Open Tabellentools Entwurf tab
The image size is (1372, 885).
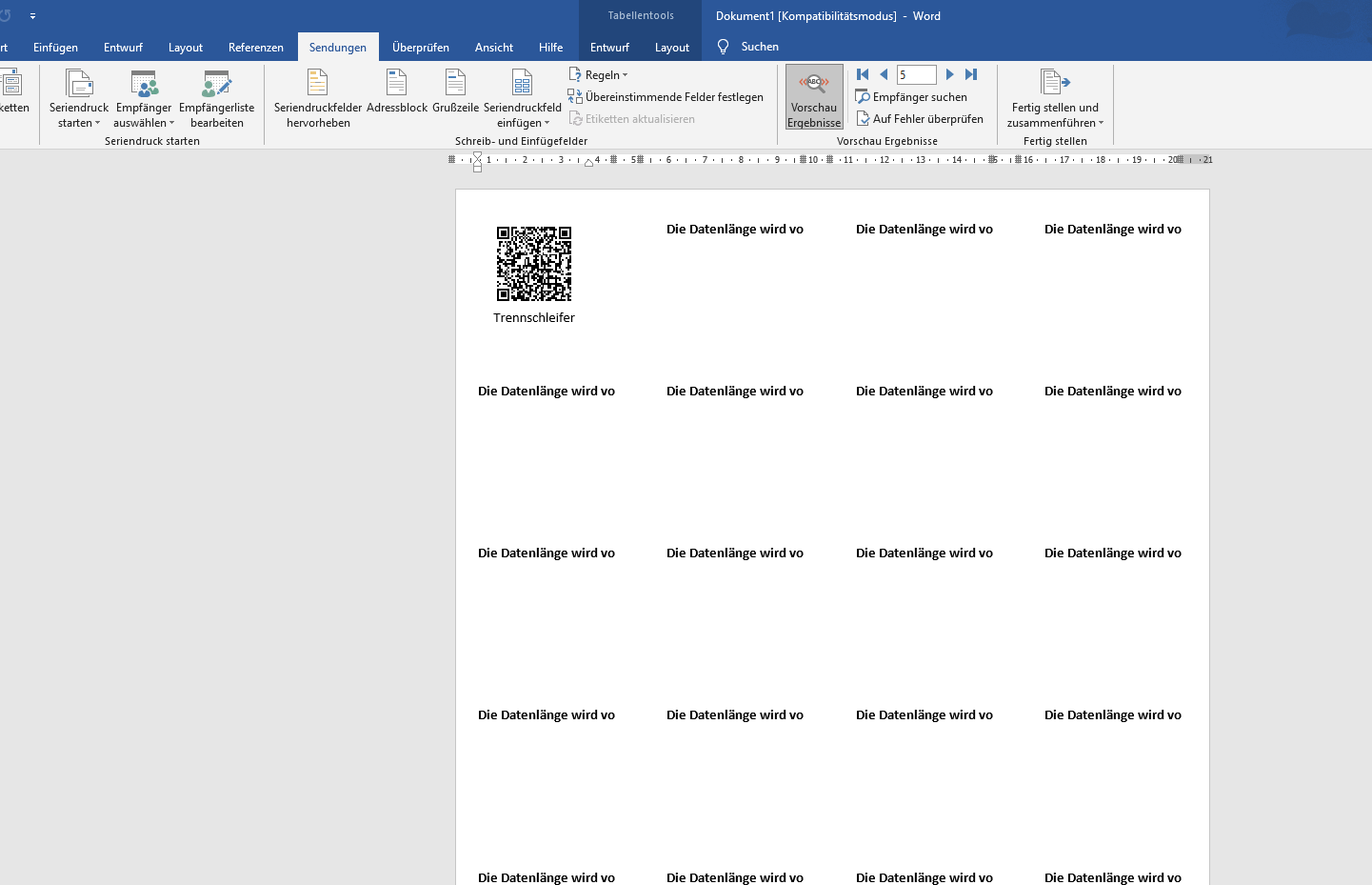point(609,47)
